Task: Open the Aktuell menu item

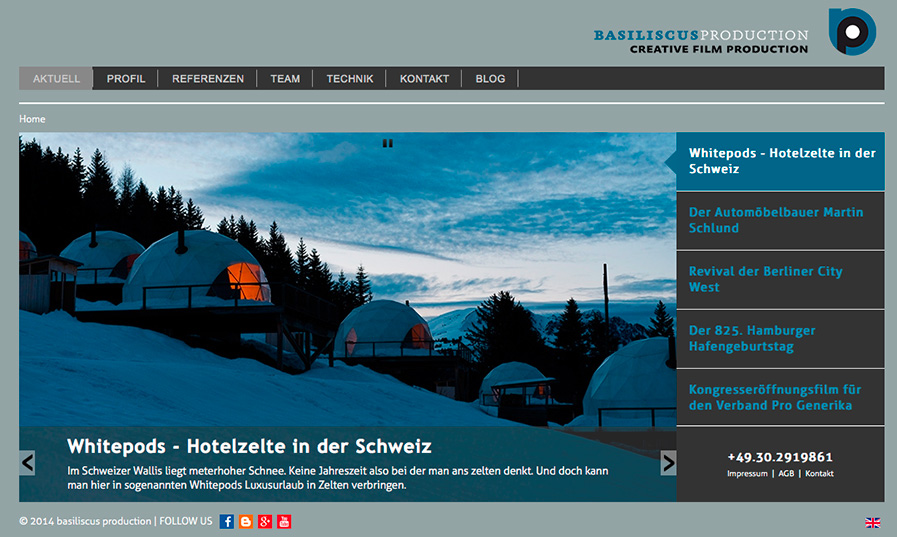Action: coord(56,79)
